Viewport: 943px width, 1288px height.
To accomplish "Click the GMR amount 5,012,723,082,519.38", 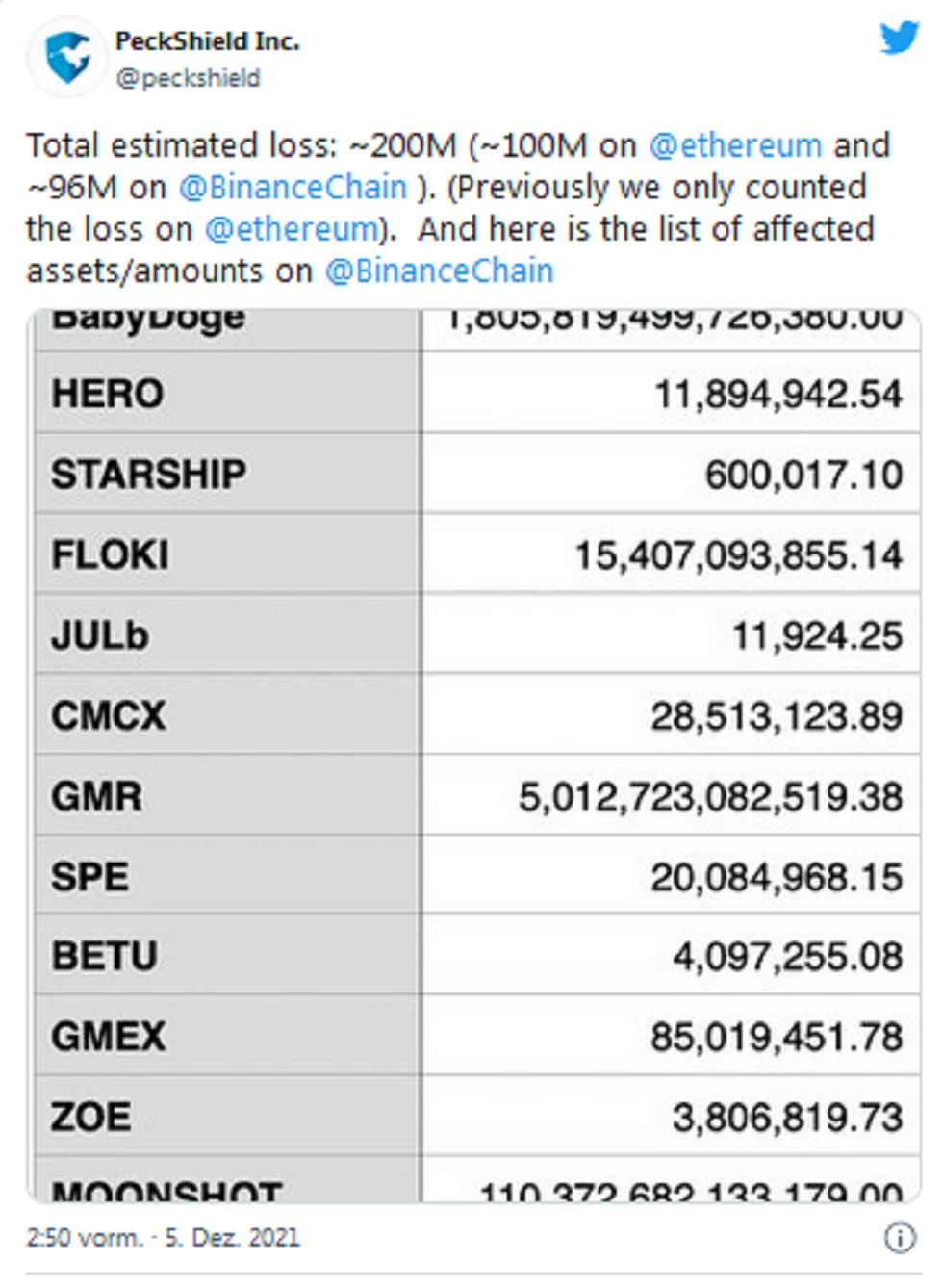I will tap(710, 797).
